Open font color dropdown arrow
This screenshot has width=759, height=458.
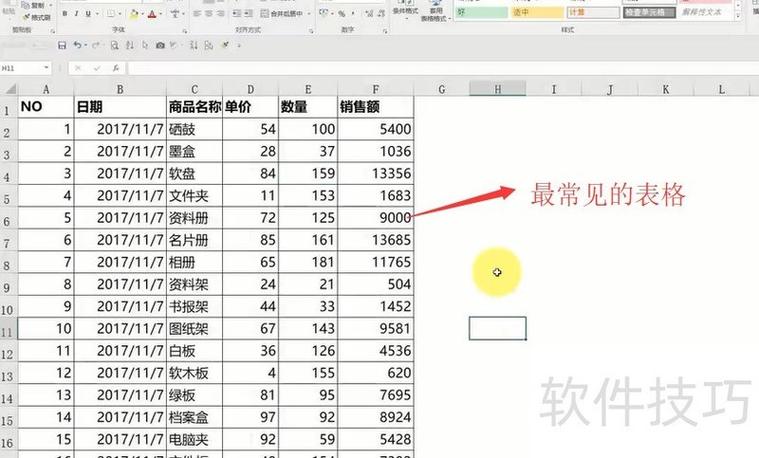[x=160, y=15]
